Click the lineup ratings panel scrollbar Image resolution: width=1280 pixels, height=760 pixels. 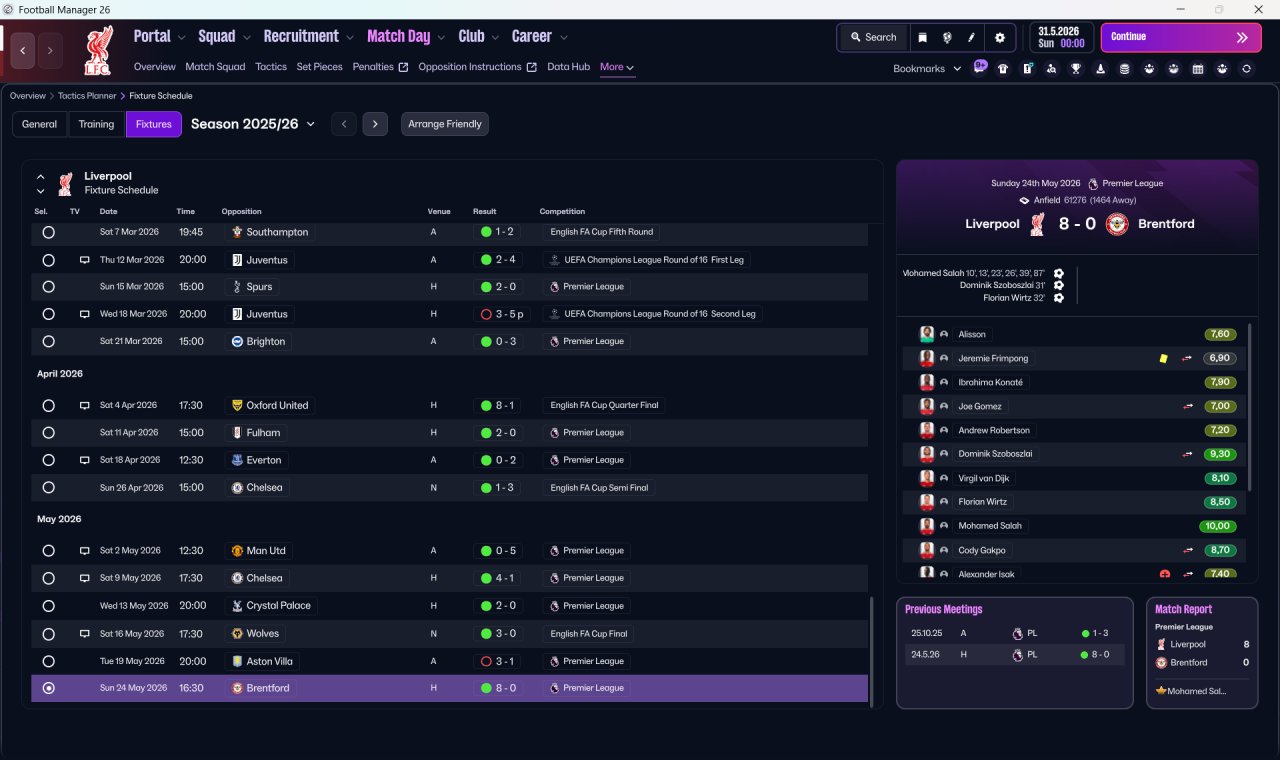1251,406
